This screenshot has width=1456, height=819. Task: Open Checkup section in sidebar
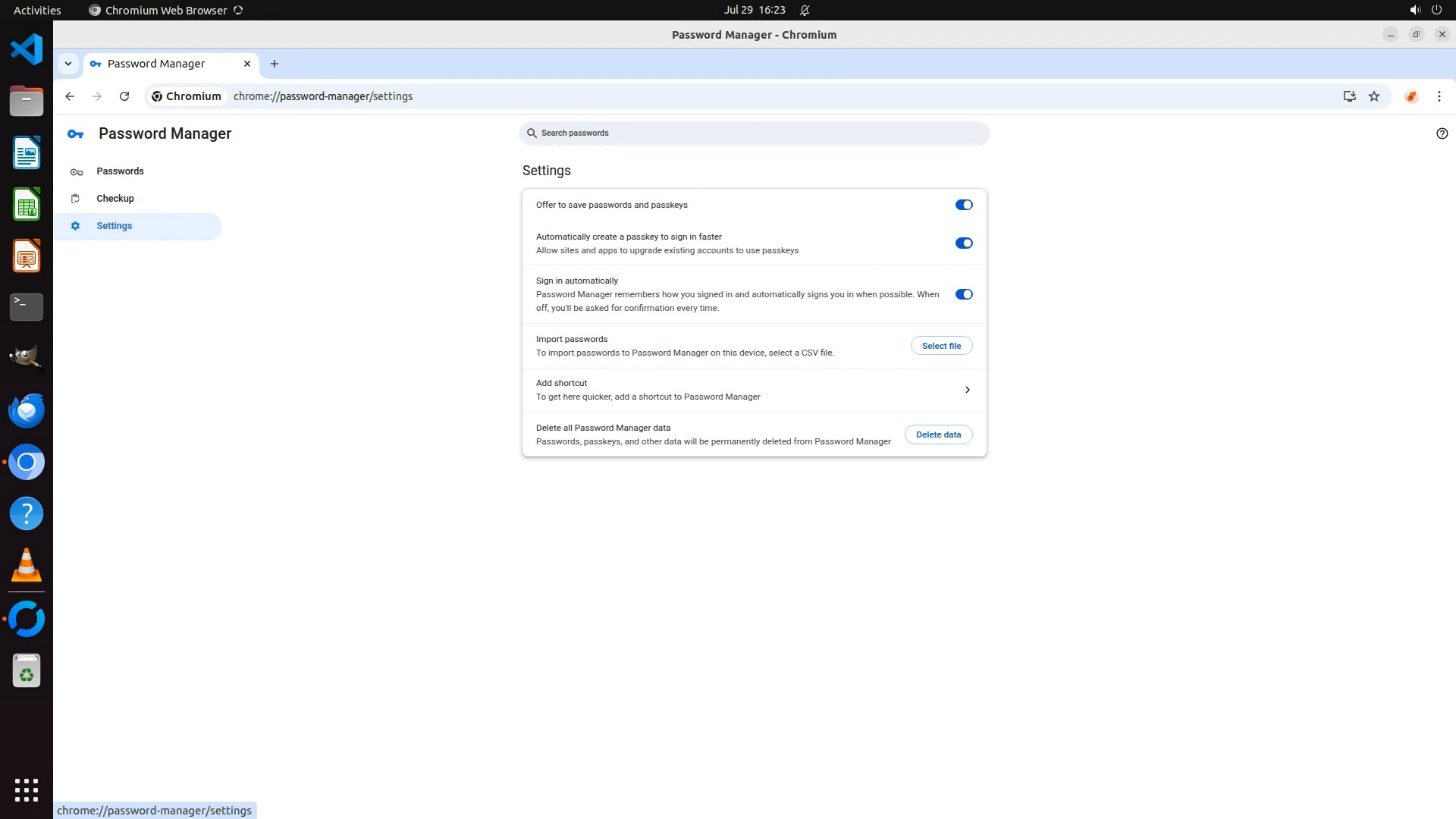115,199
